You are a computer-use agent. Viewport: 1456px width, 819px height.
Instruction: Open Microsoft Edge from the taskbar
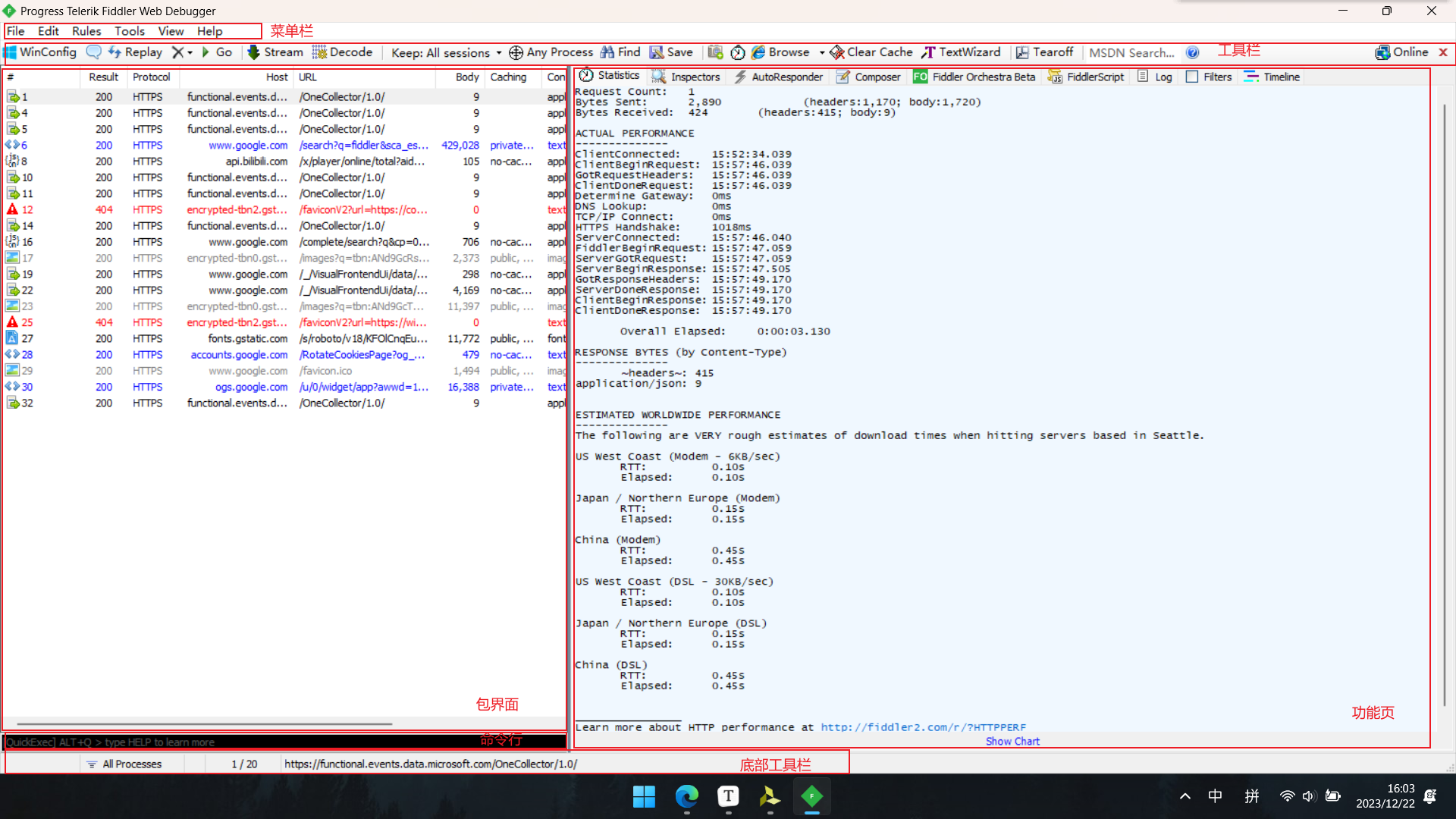[687, 797]
